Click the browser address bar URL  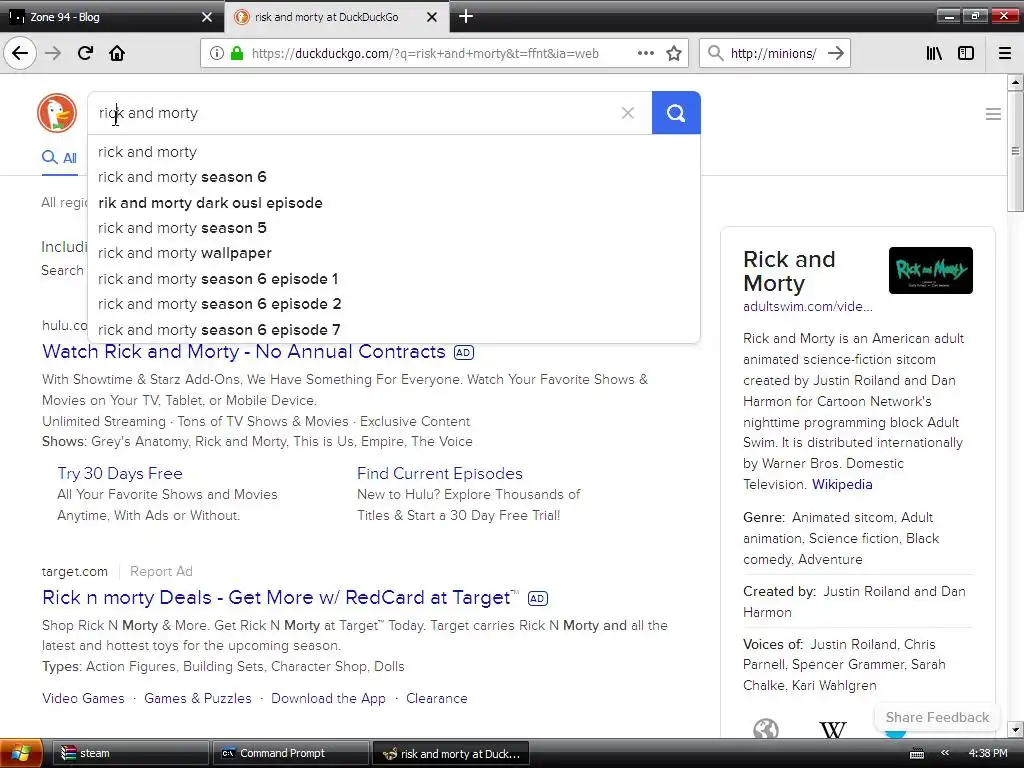[x=424, y=54]
